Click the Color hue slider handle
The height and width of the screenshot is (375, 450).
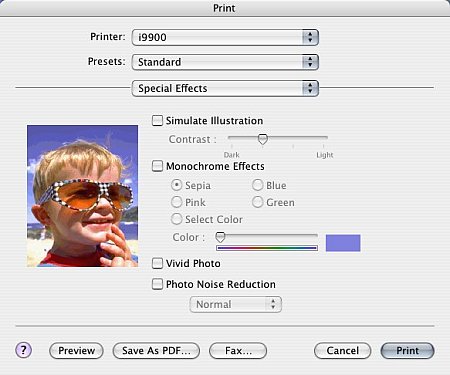tap(220, 237)
